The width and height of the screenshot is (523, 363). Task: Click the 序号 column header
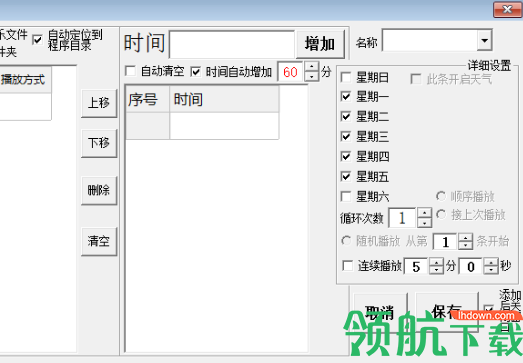148,99
